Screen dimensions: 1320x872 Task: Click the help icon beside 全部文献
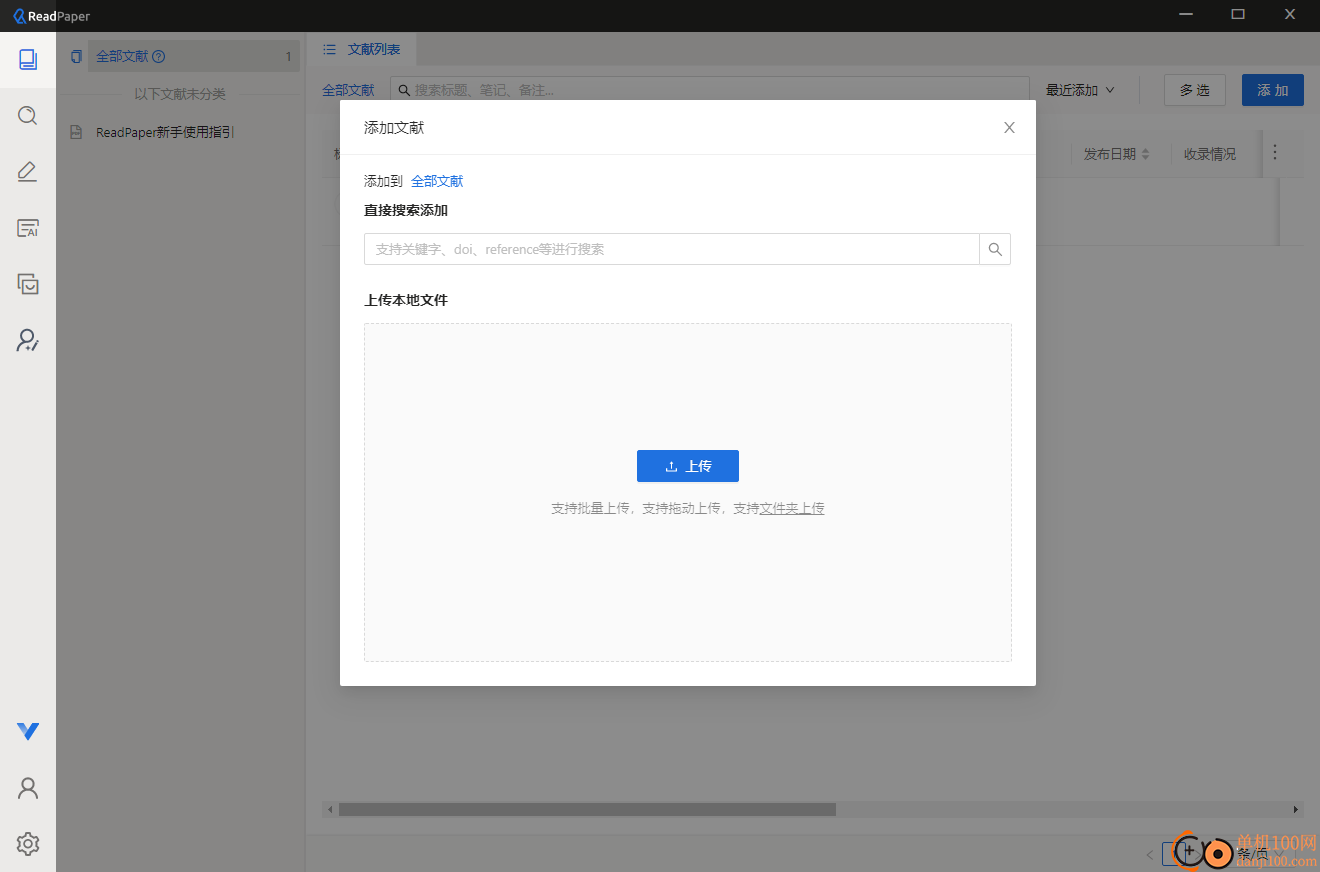pyautogui.click(x=158, y=57)
